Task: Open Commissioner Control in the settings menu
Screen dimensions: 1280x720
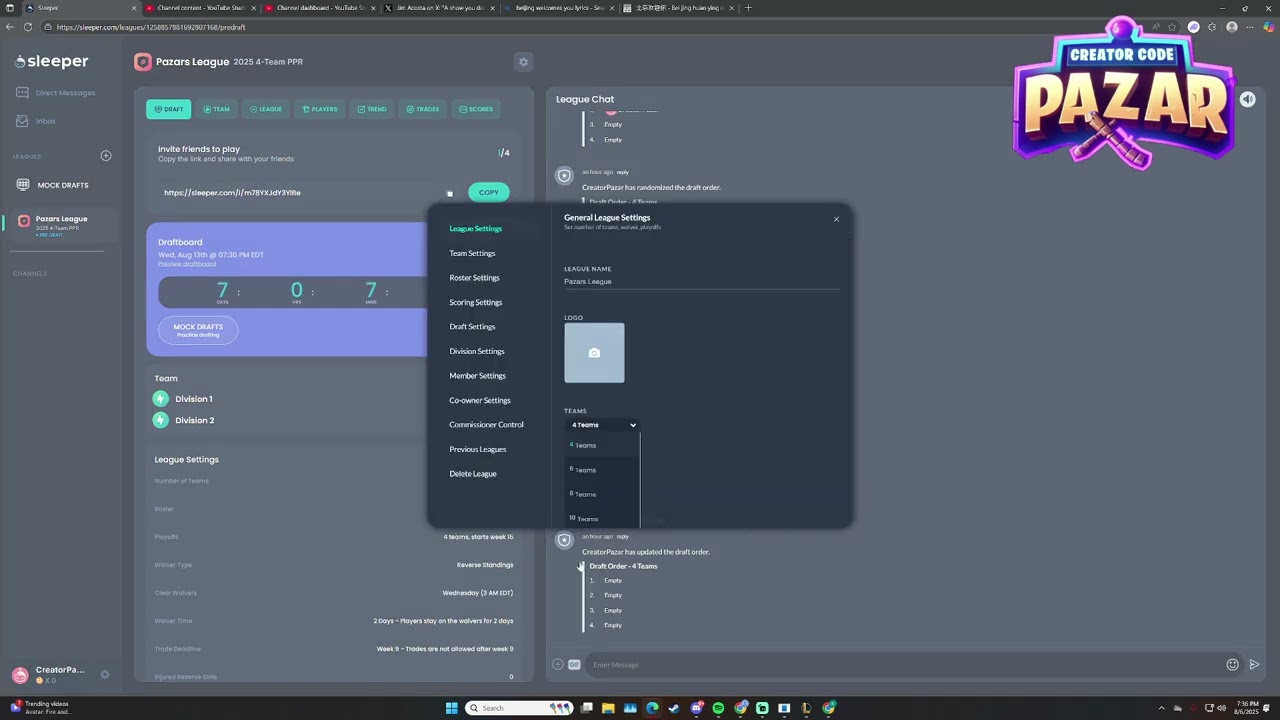Action: pyautogui.click(x=486, y=425)
